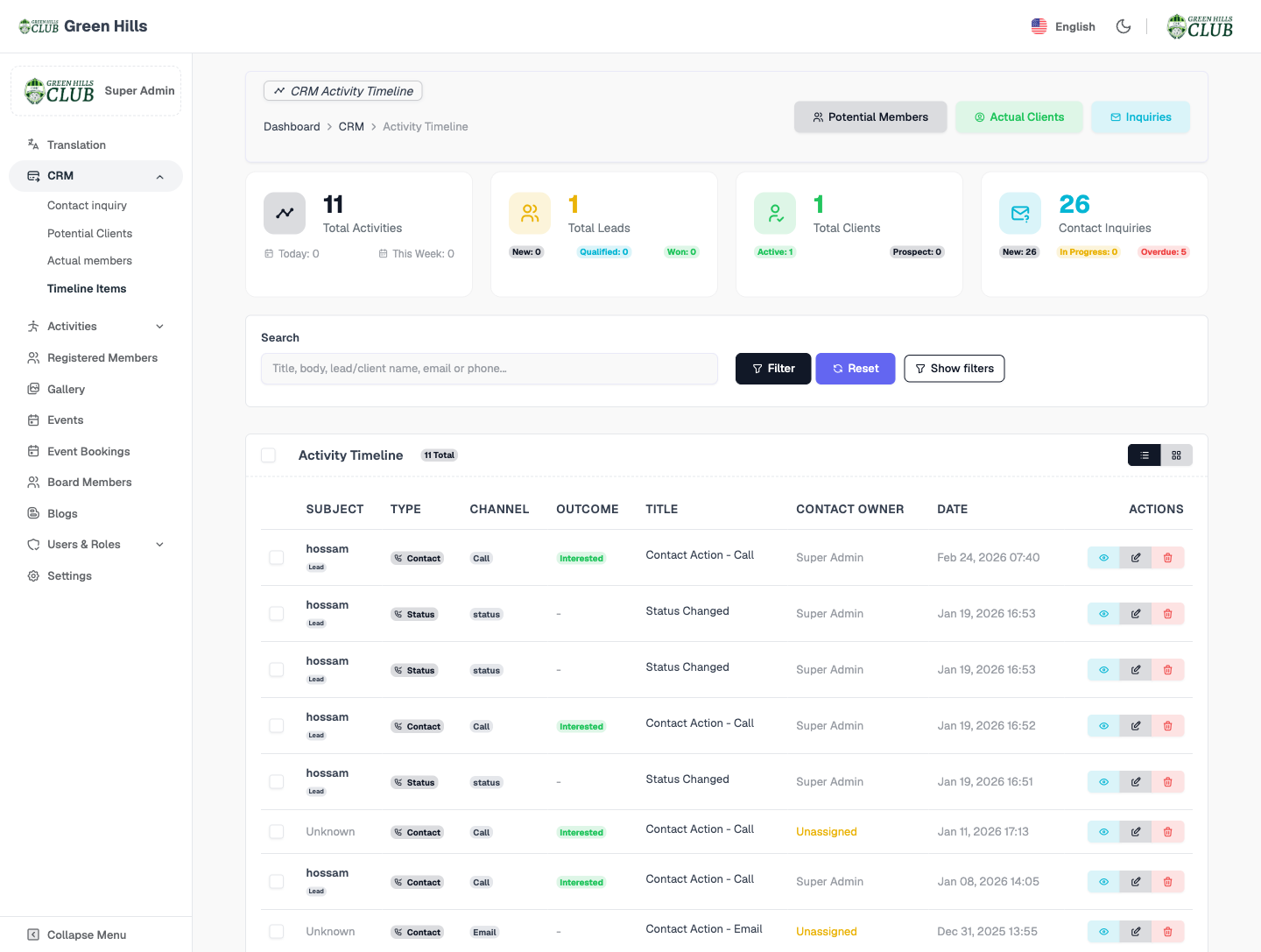Image resolution: width=1261 pixels, height=952 pixels.
Task: Click the Potential Members button
Action: (x=870, y=117)
